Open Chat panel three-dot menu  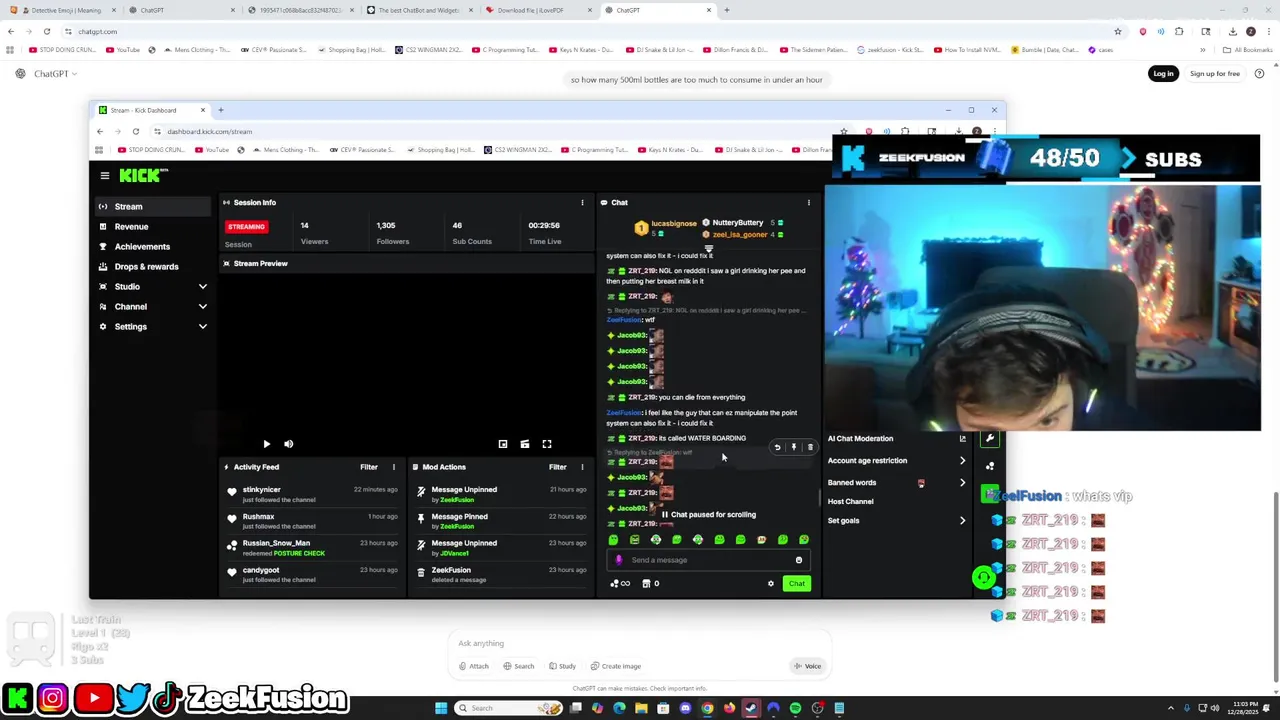click(809, 202)
